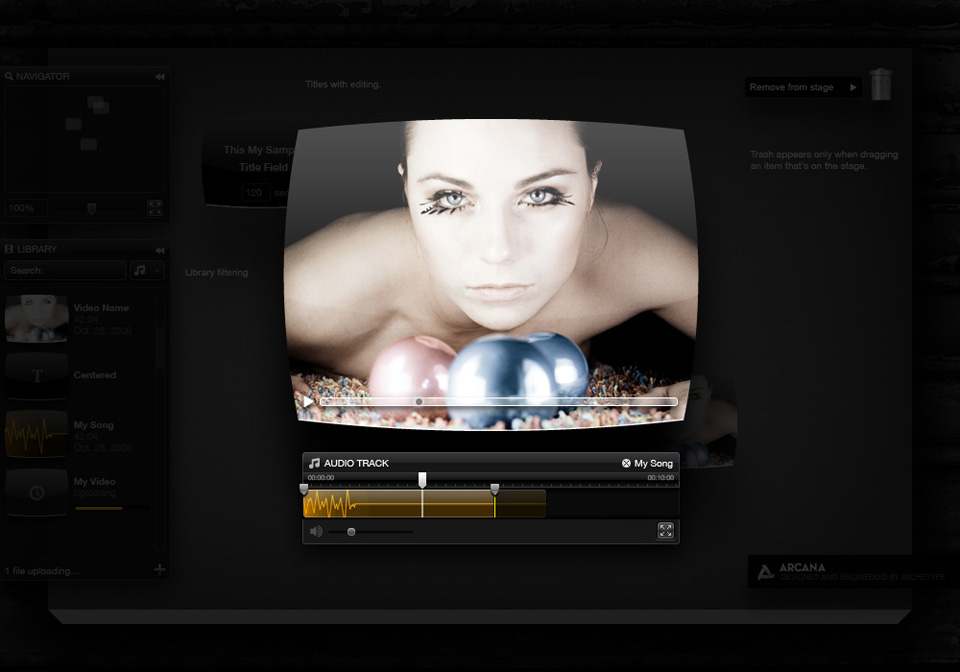Click the audio trim start handle
This screenshot has width=960, height=672.
click(304, 490)
